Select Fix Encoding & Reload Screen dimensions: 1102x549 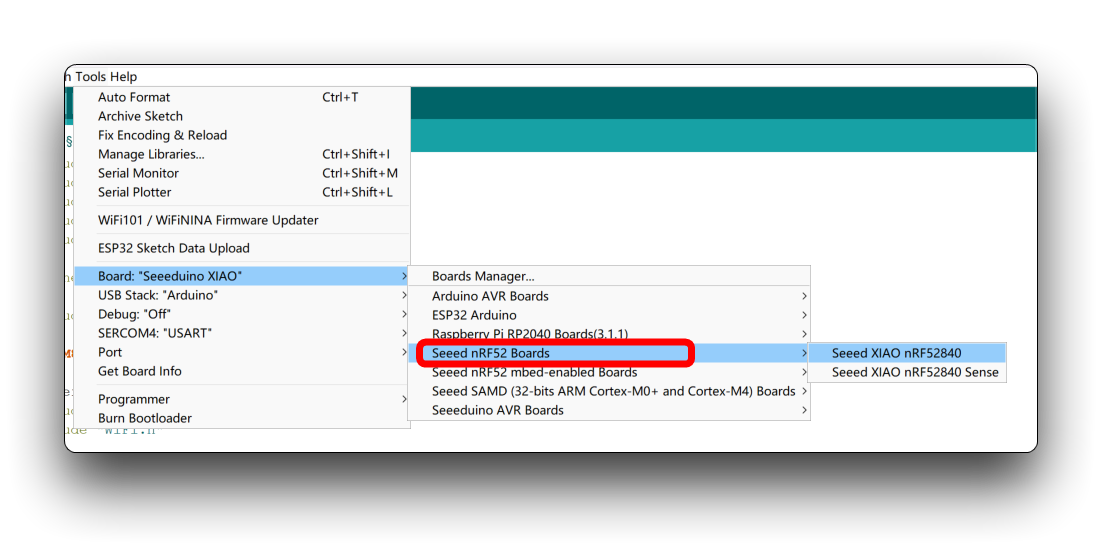coord(242,135)
